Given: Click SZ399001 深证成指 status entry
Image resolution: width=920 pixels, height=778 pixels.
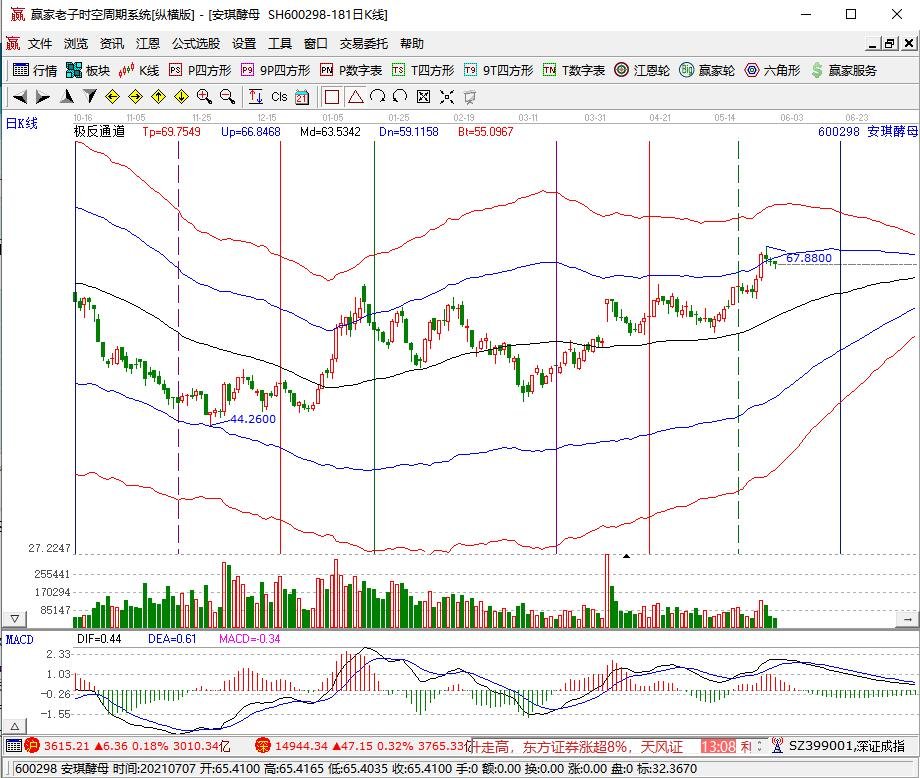Looking at the screenshot, I should [x=847, y=746].
